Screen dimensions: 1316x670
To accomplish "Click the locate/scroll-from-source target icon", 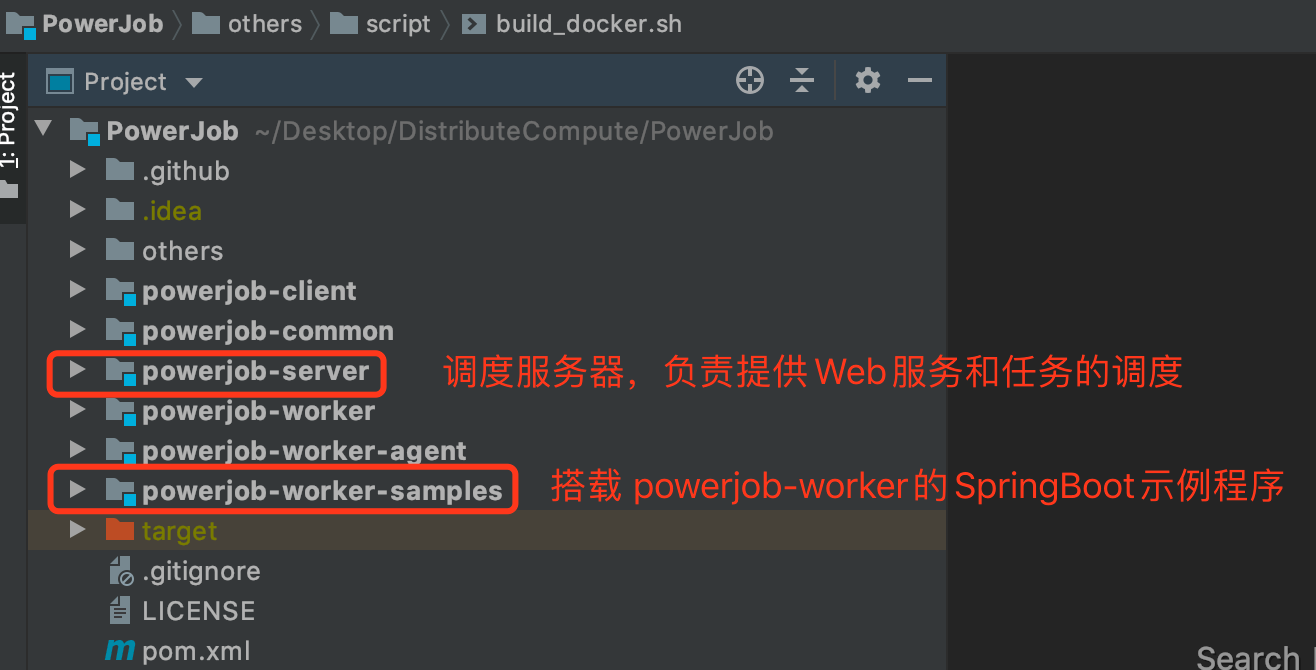I will tap(750, 81).
